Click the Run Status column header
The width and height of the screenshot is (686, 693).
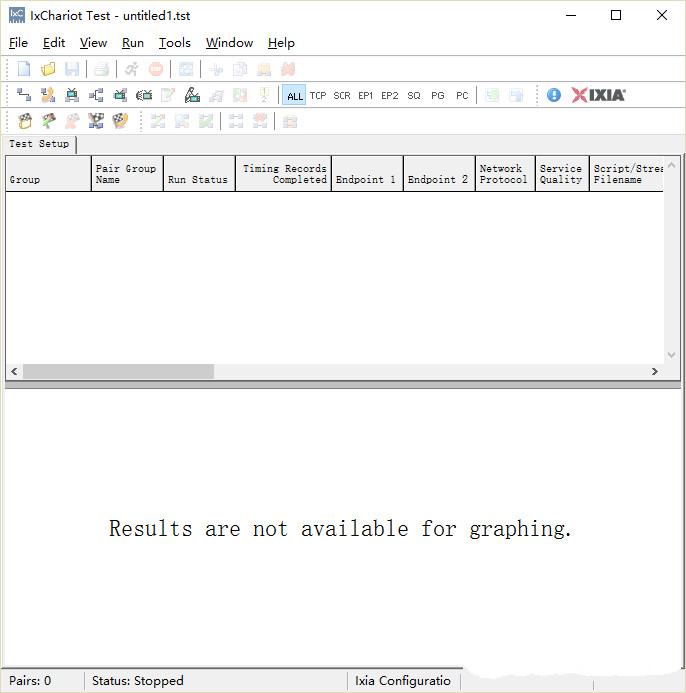pyautogui.click(x=198, y=174)
